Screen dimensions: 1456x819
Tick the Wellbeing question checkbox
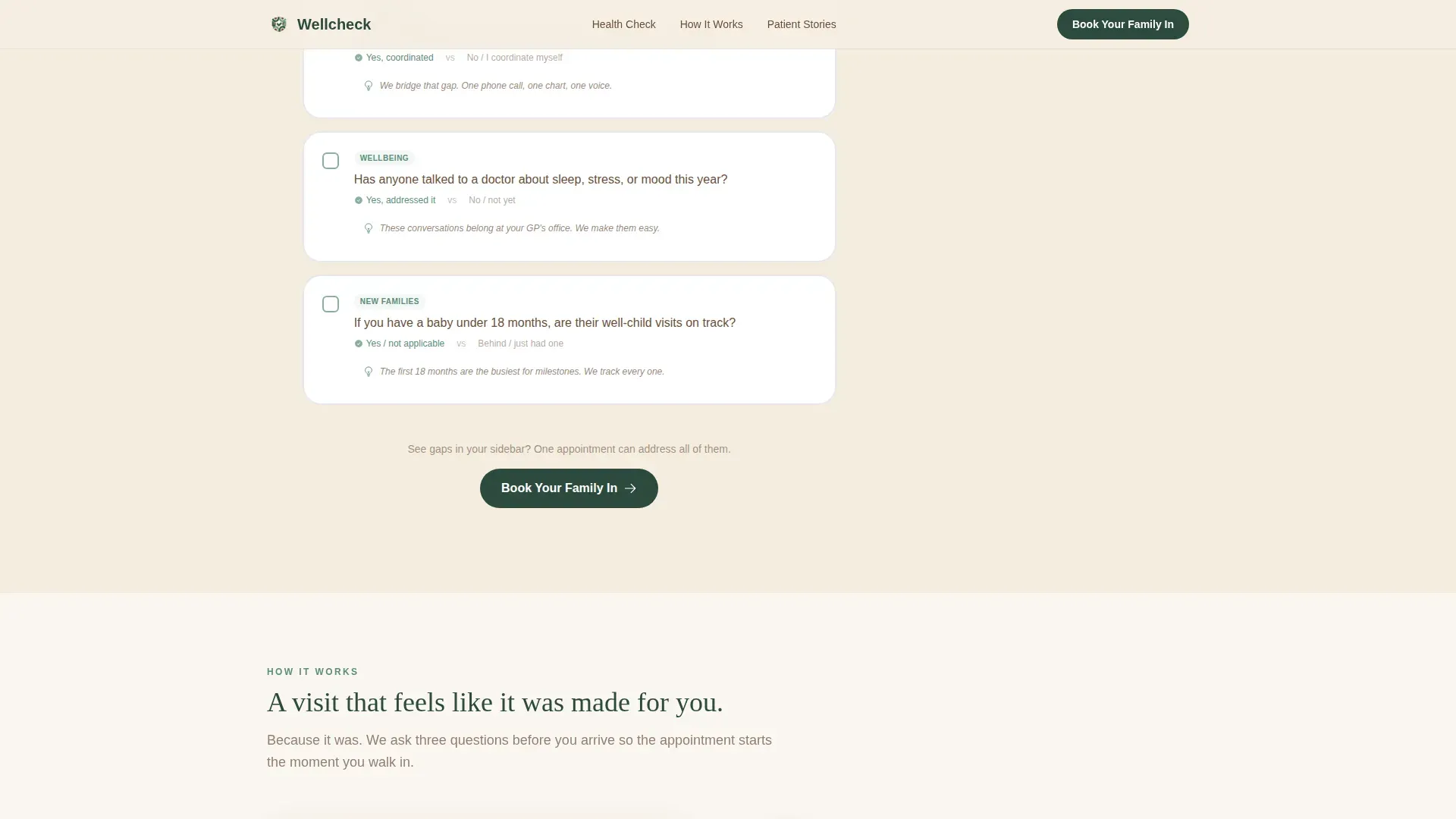coord(331,161)
